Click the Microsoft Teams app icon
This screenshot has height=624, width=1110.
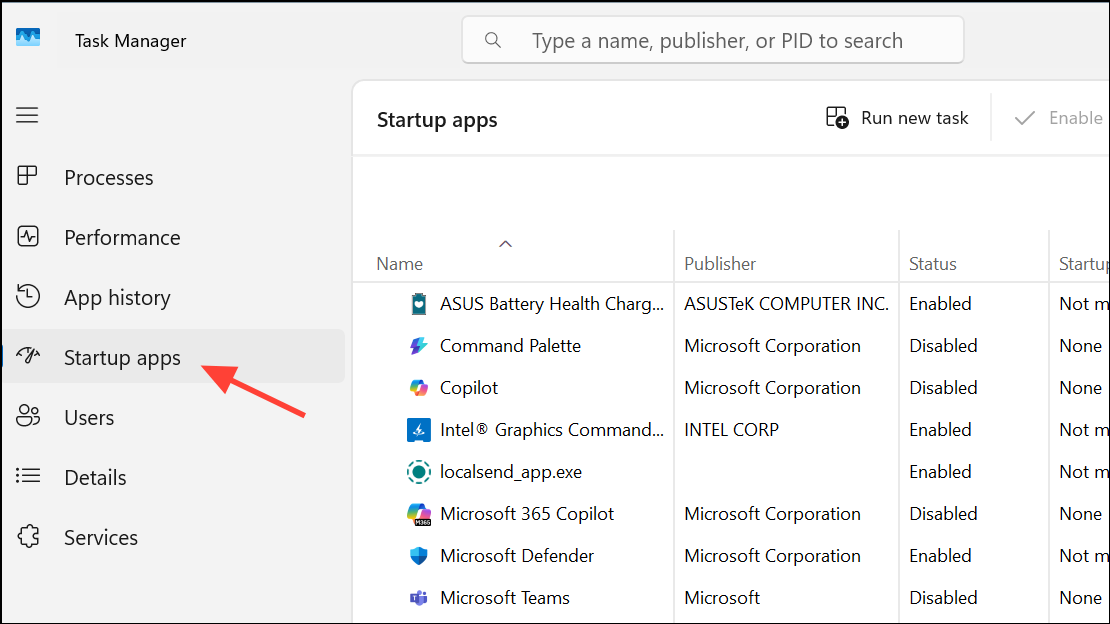tap(418, 597)
